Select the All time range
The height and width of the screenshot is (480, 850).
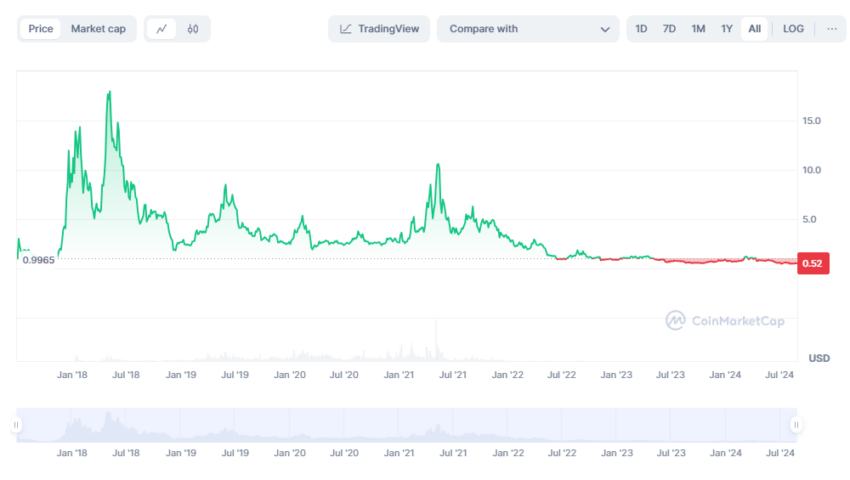coord(755,29)
